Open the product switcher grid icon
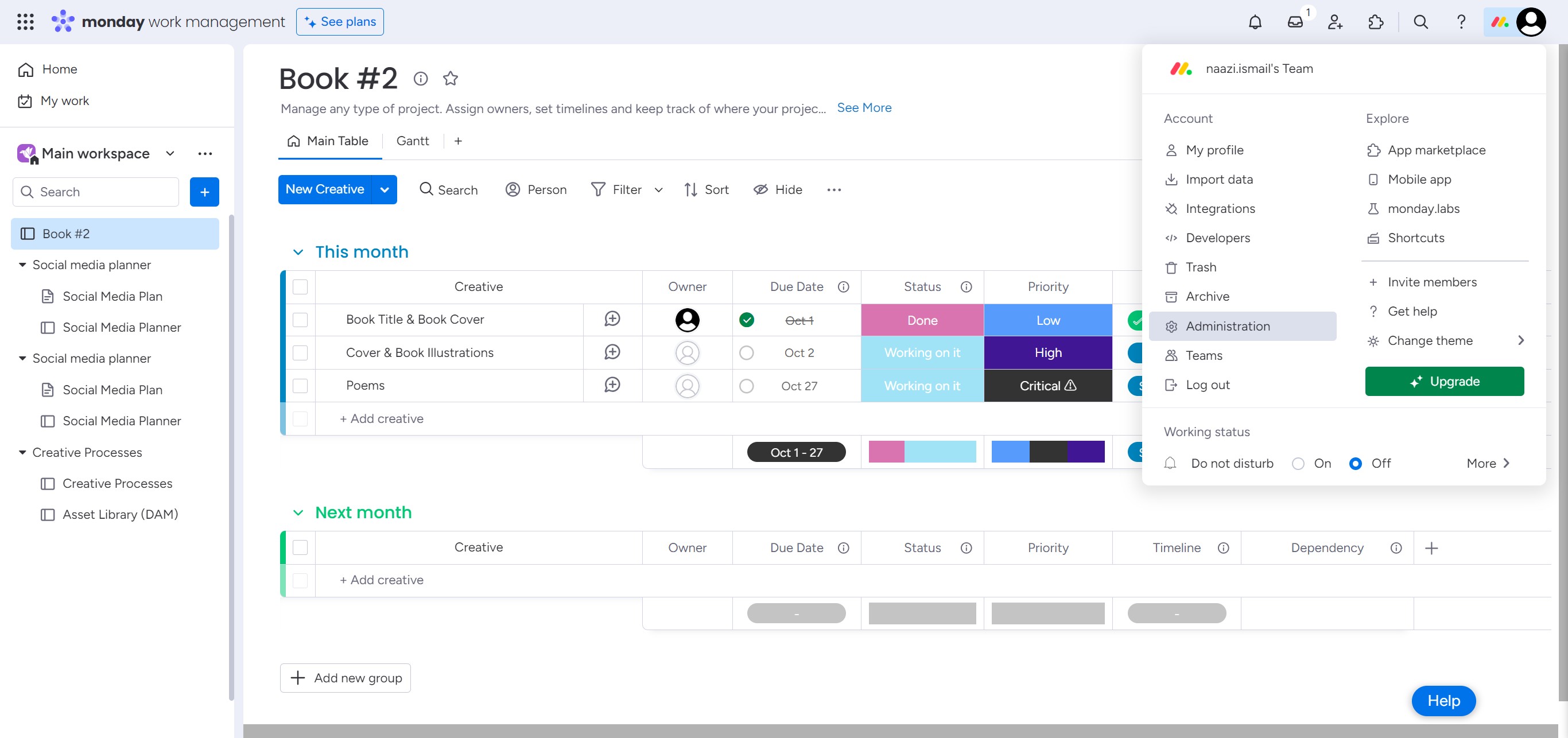 (25, 22)
